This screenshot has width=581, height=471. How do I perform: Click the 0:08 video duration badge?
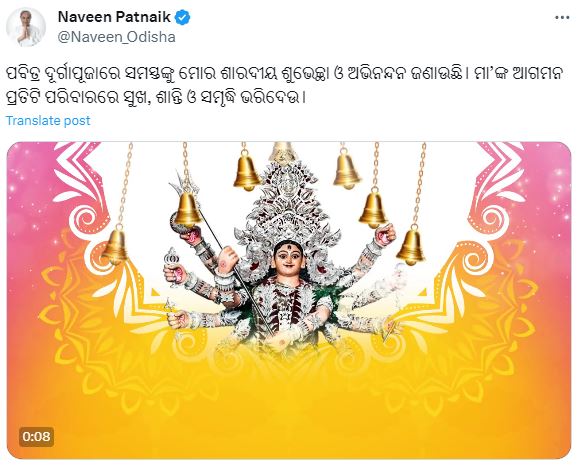coord(36,437)
